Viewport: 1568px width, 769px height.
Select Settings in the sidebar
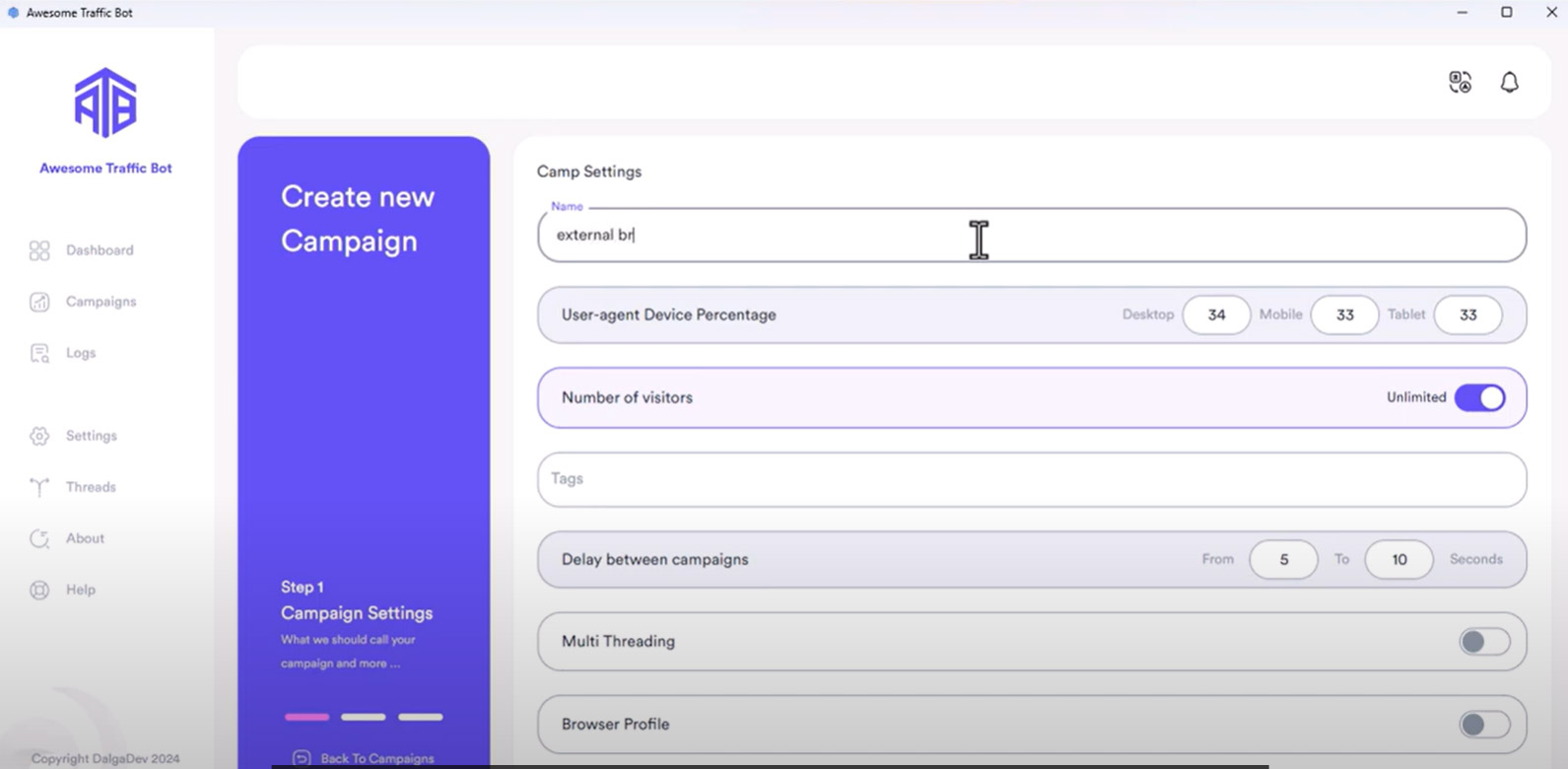click(92, 436)
